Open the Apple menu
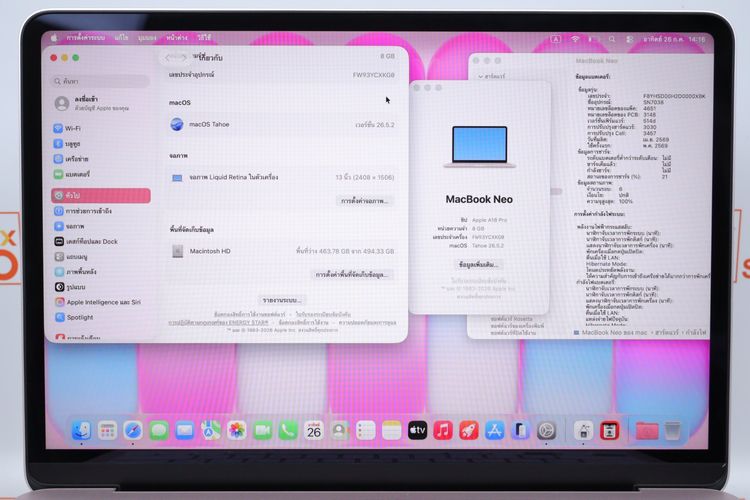The width and height of the screenshot is (750, 500). click(x=54, y=38)
